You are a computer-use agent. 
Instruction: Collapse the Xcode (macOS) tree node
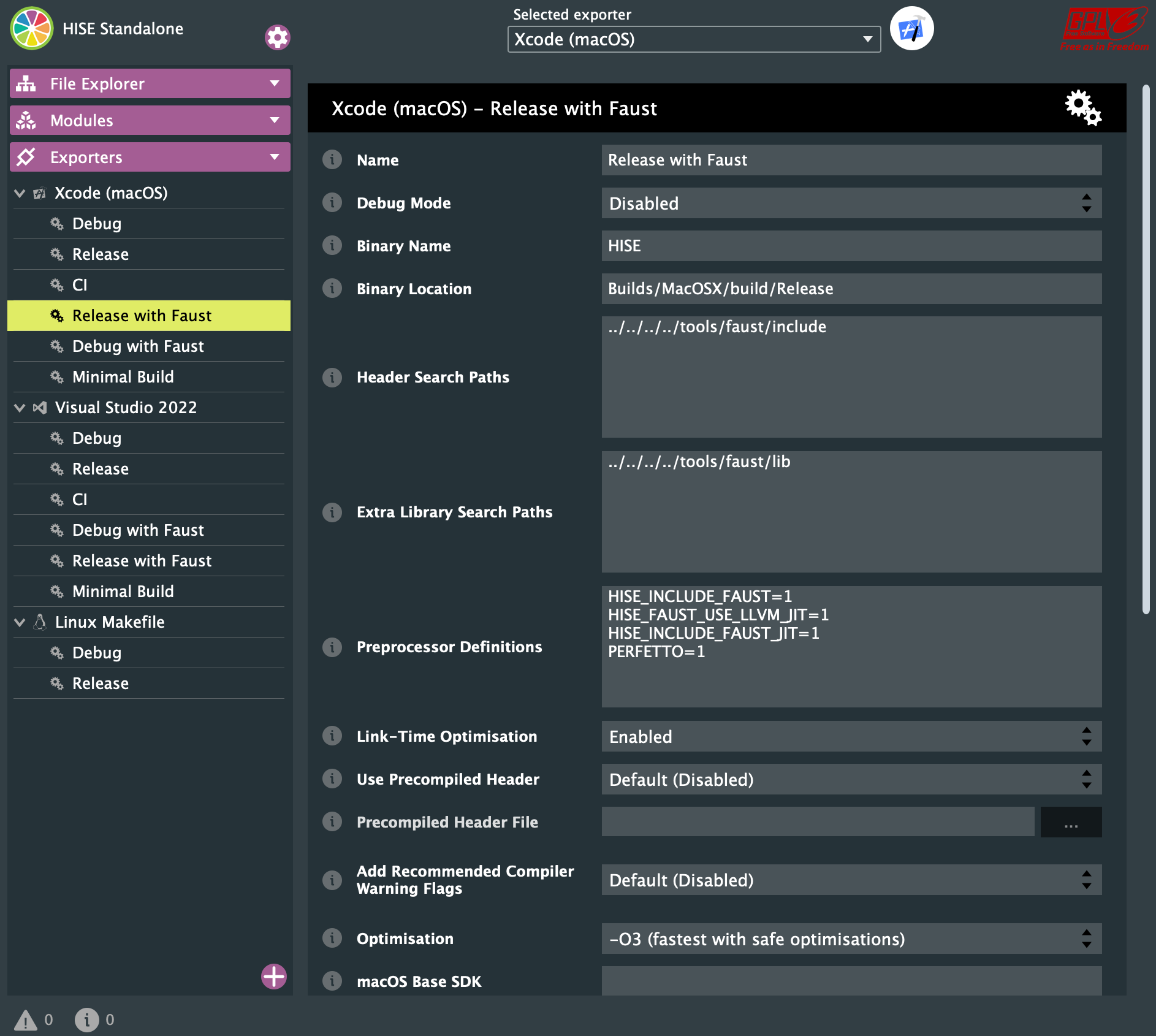point(20,193)
